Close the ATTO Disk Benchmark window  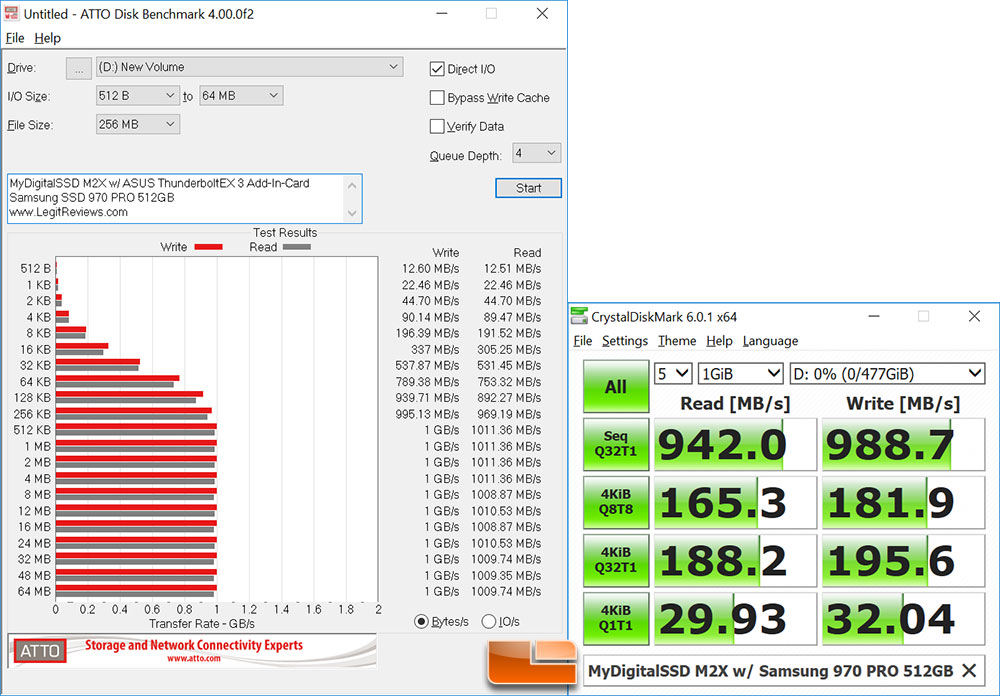pyautogui.click(x=542, y=13)
